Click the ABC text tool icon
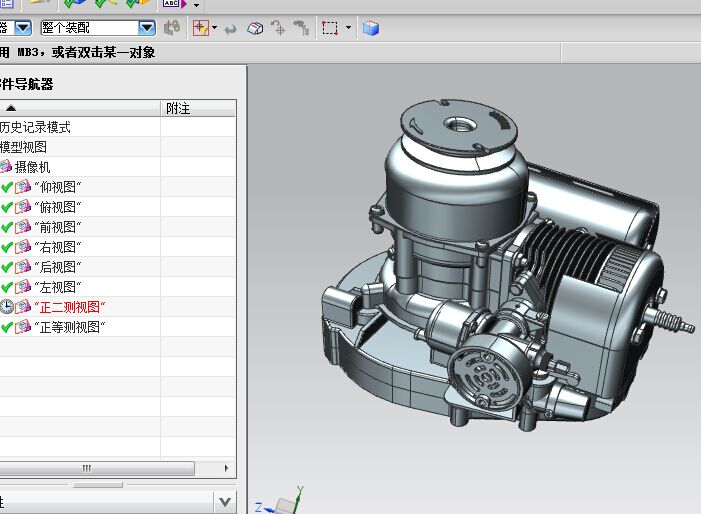 tap(171, 4)
